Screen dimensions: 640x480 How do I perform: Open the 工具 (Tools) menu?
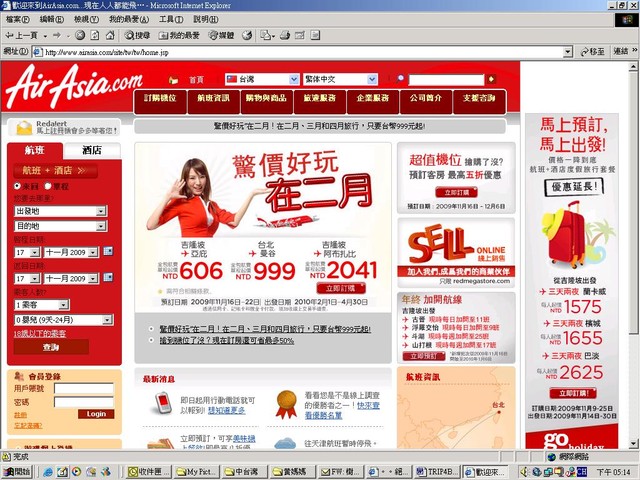(171, 19)
